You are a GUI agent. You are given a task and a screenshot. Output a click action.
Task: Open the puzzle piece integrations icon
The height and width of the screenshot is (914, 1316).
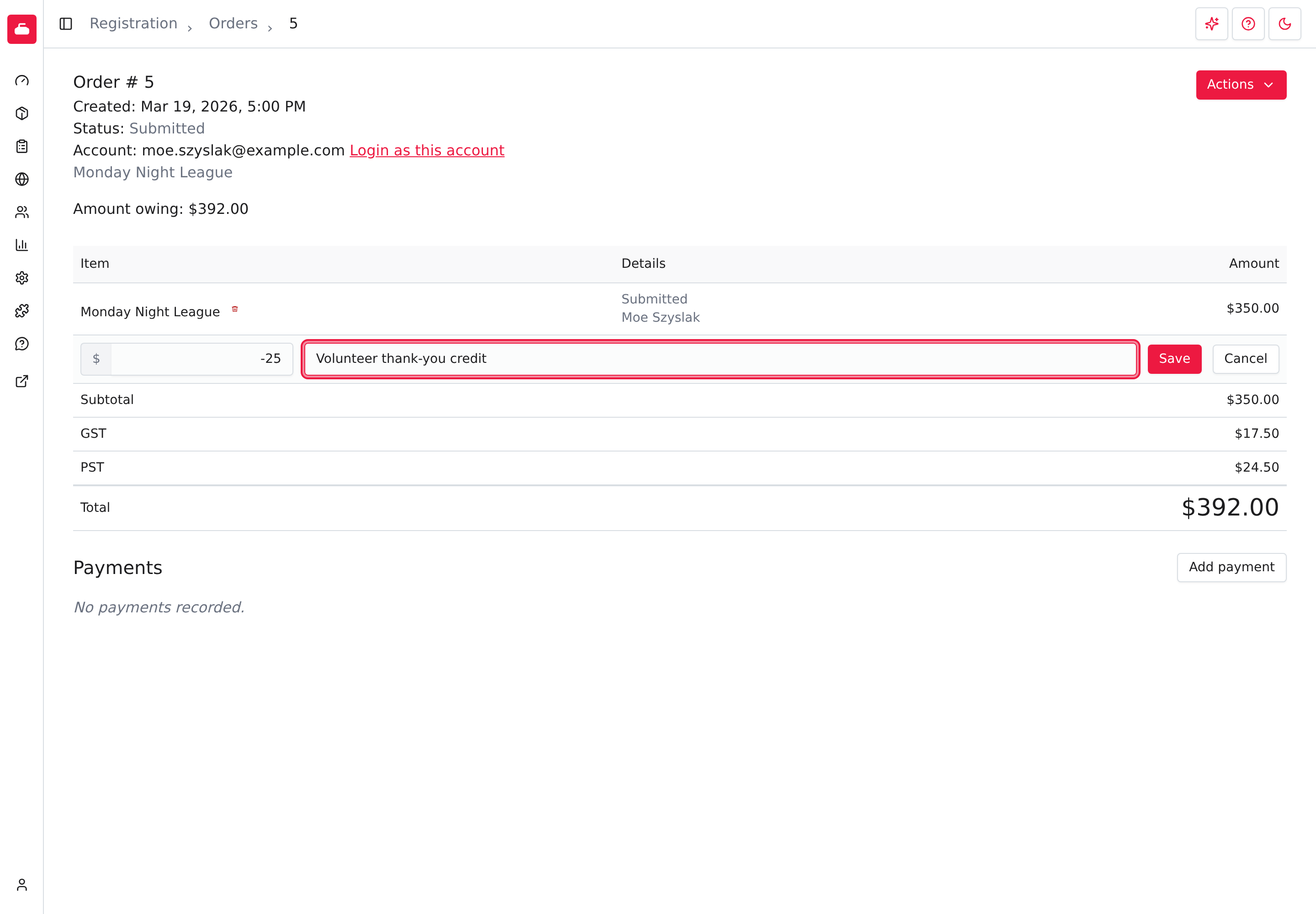point(22,311)
